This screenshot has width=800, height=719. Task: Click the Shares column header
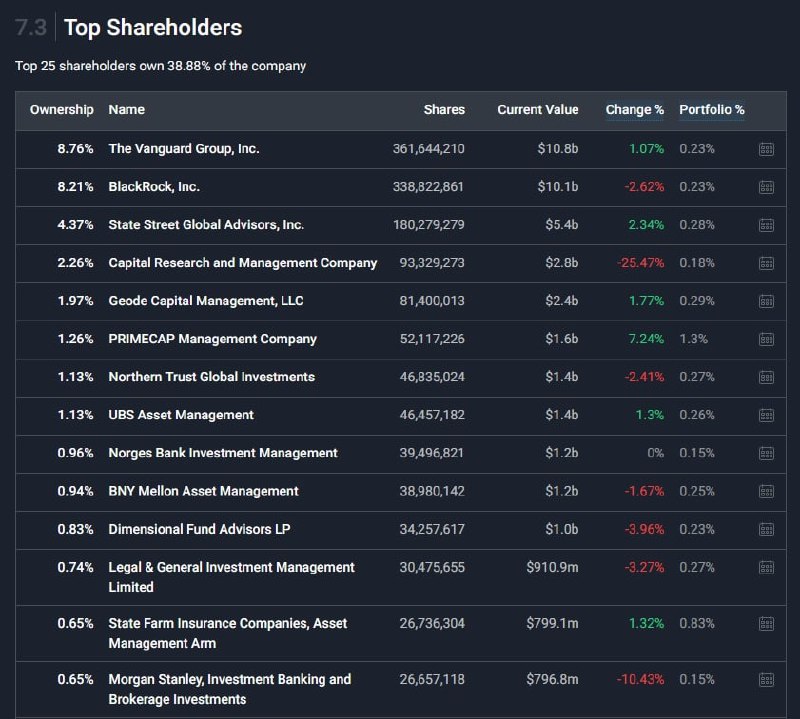(444, 110)
